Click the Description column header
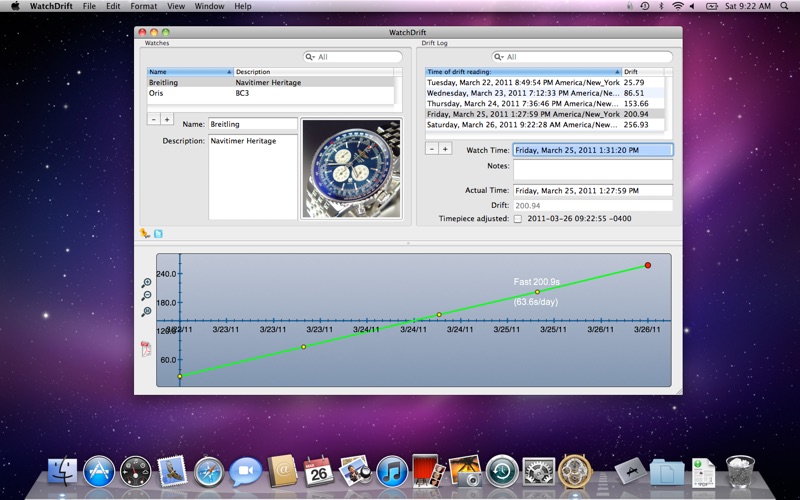The width and height of the screenshot is (800, 500). pyautogui.click(x=314, y=72)
